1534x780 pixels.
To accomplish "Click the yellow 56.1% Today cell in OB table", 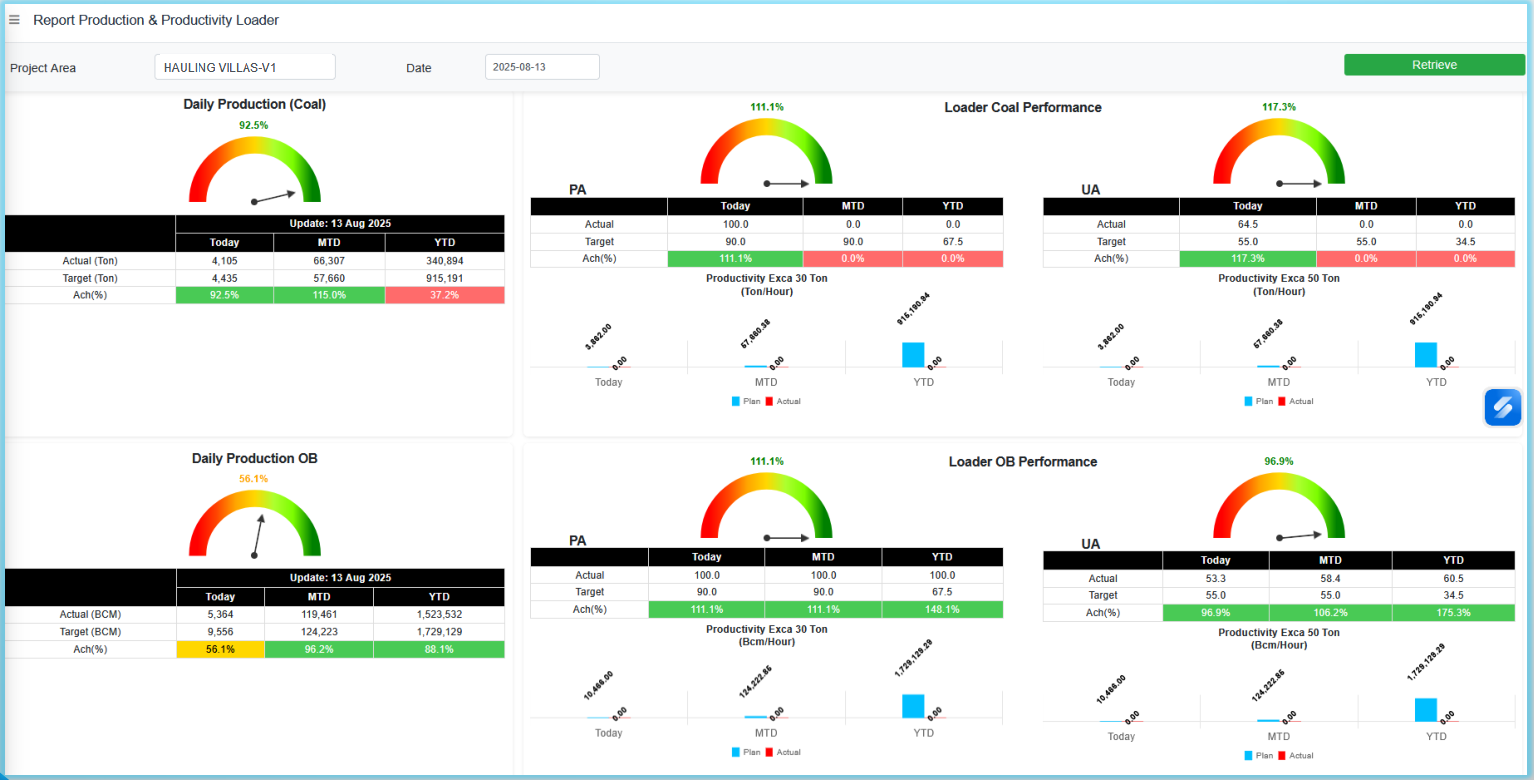I will coord(220,649).
